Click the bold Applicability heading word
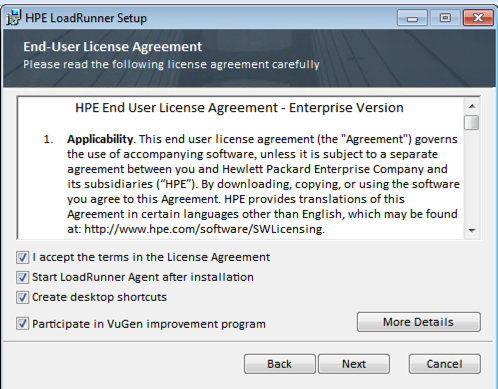This screenshot has height=389, width=498. 100,139
